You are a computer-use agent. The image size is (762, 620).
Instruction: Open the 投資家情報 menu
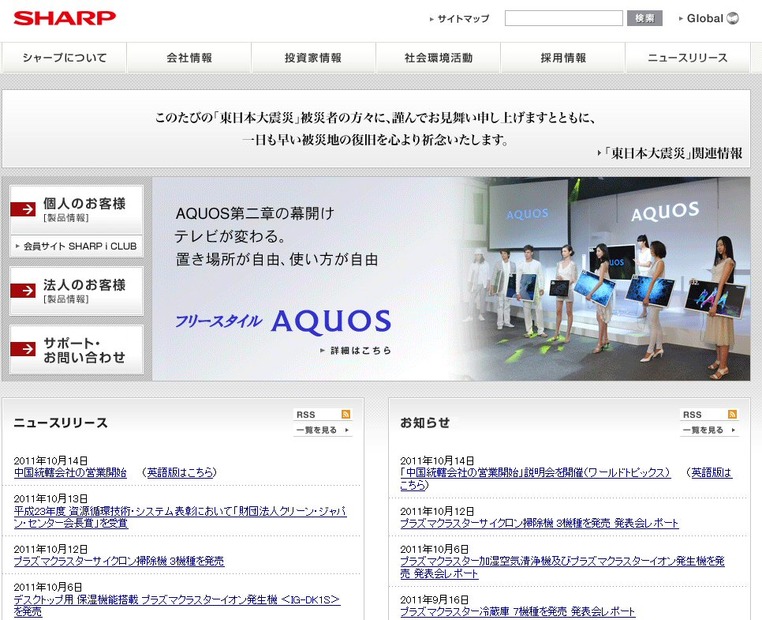pyautogui.click(x=313, y=58)
